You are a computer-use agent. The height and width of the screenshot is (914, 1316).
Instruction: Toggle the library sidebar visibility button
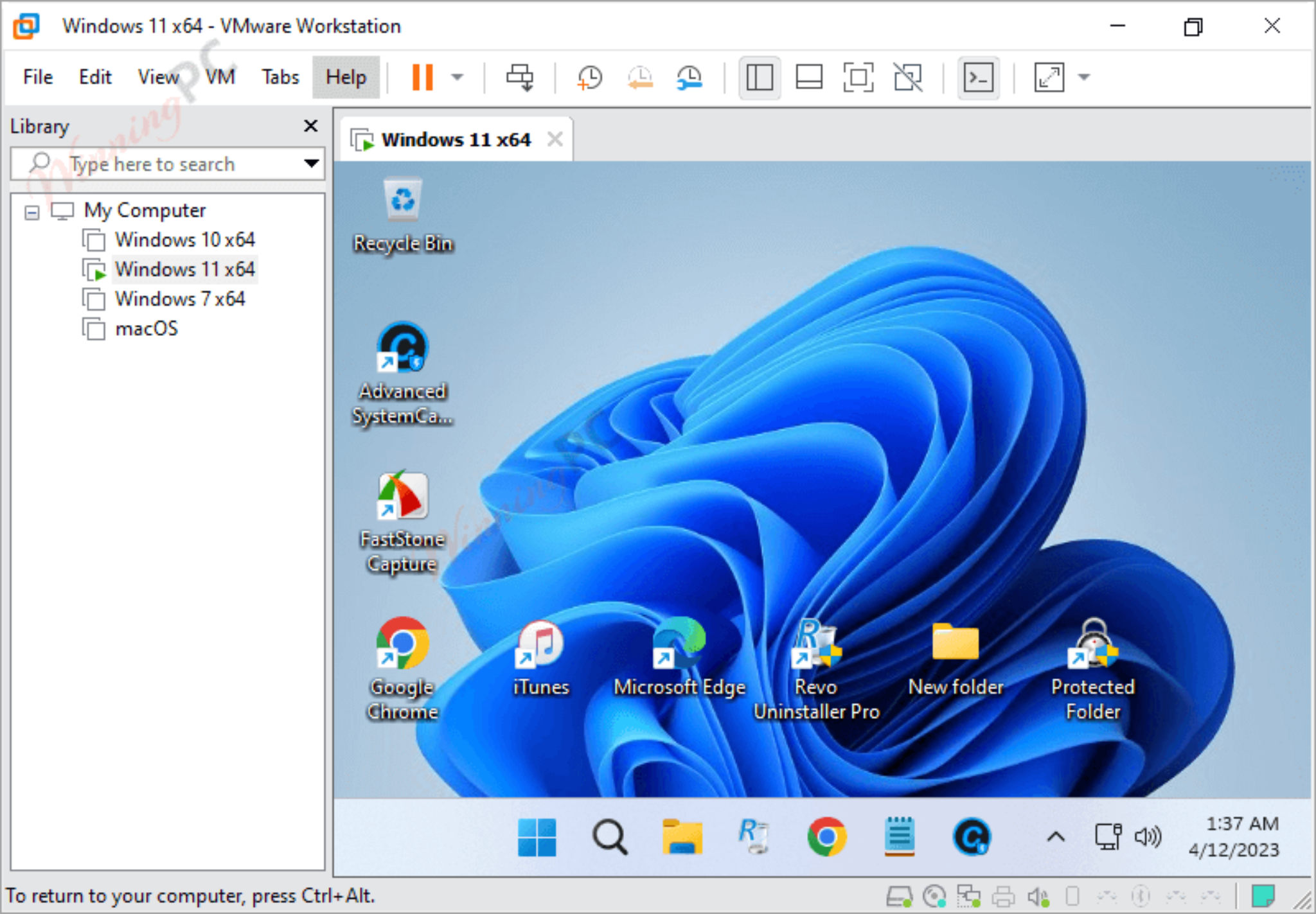coord(760,78)
